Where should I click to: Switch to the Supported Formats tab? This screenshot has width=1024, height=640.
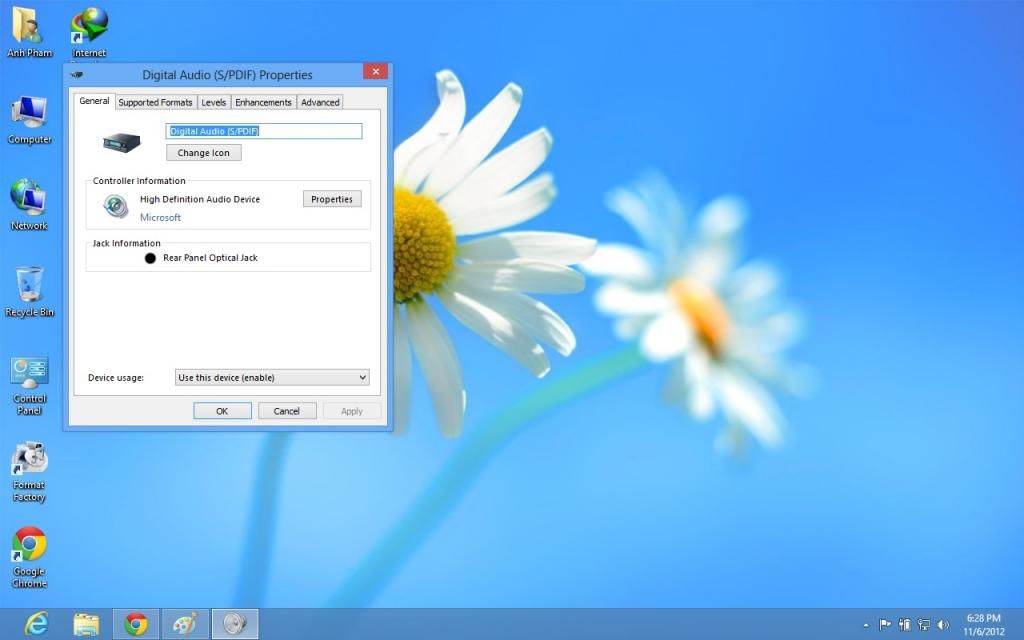tap(155, 102)
